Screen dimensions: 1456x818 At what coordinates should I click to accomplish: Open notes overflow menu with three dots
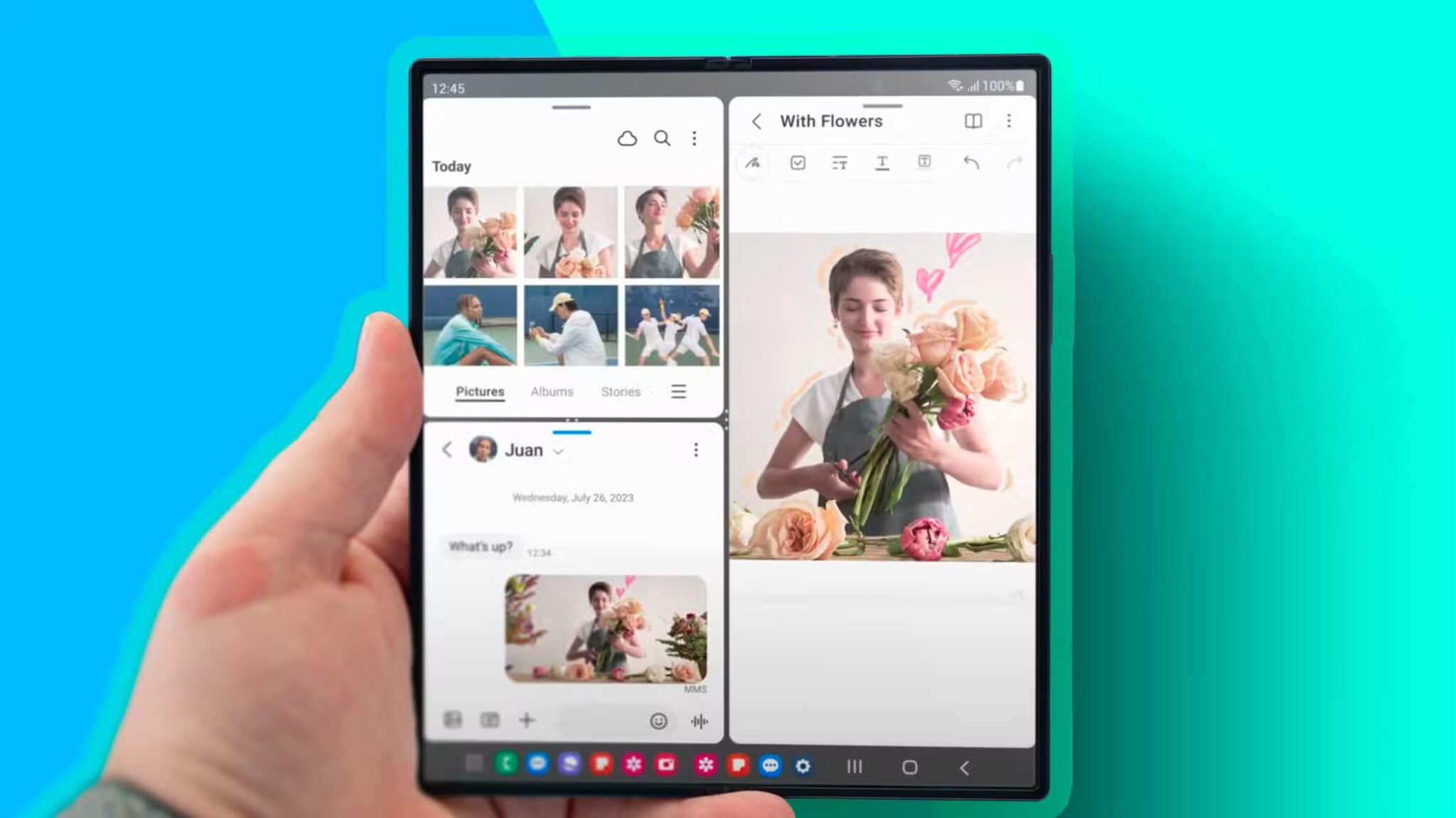[1009, 120]
